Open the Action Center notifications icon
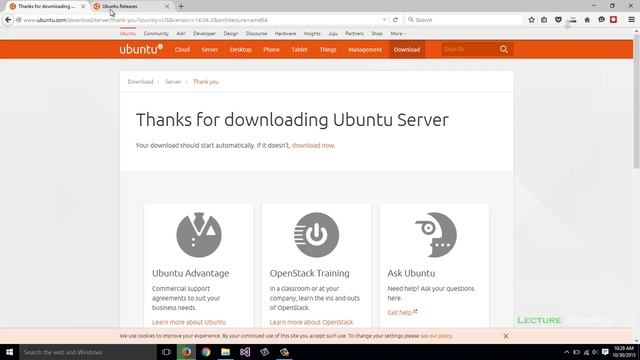Screen dimensions: 640x360 pyautogui.click(x=605, y=352)
